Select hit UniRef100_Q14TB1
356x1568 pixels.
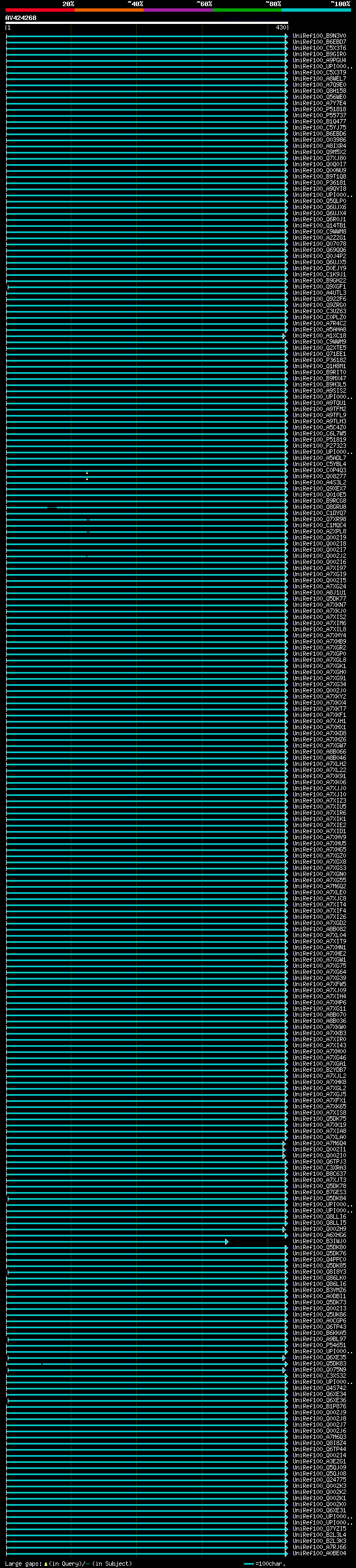click(319, 225)
